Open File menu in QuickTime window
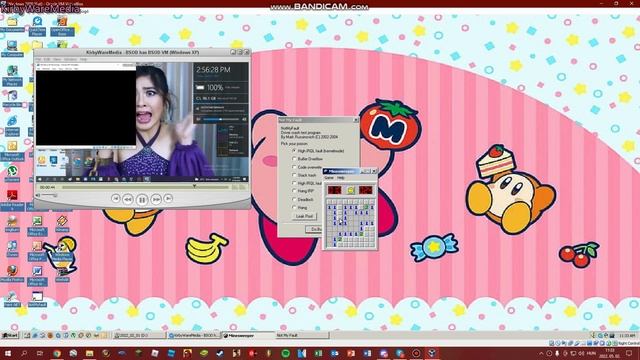 (38, 60)
